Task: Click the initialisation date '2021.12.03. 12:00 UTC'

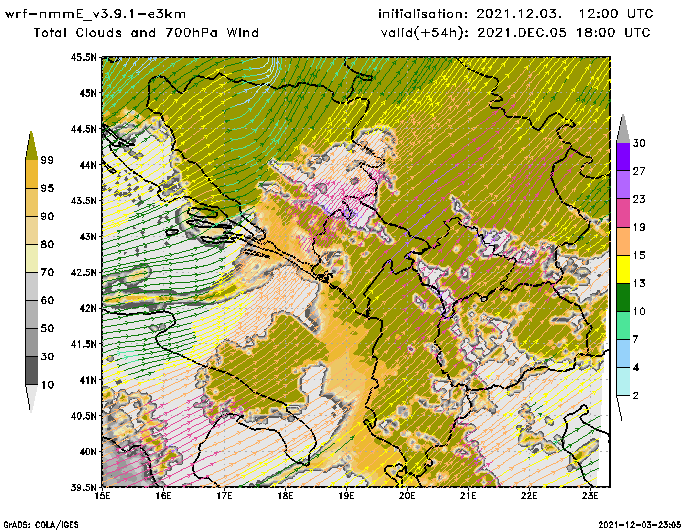Action: click(565, 14)
